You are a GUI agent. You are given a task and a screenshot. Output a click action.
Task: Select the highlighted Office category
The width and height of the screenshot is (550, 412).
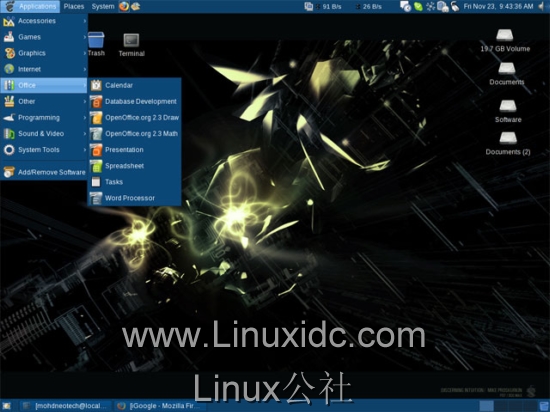(x=44, y=85)
